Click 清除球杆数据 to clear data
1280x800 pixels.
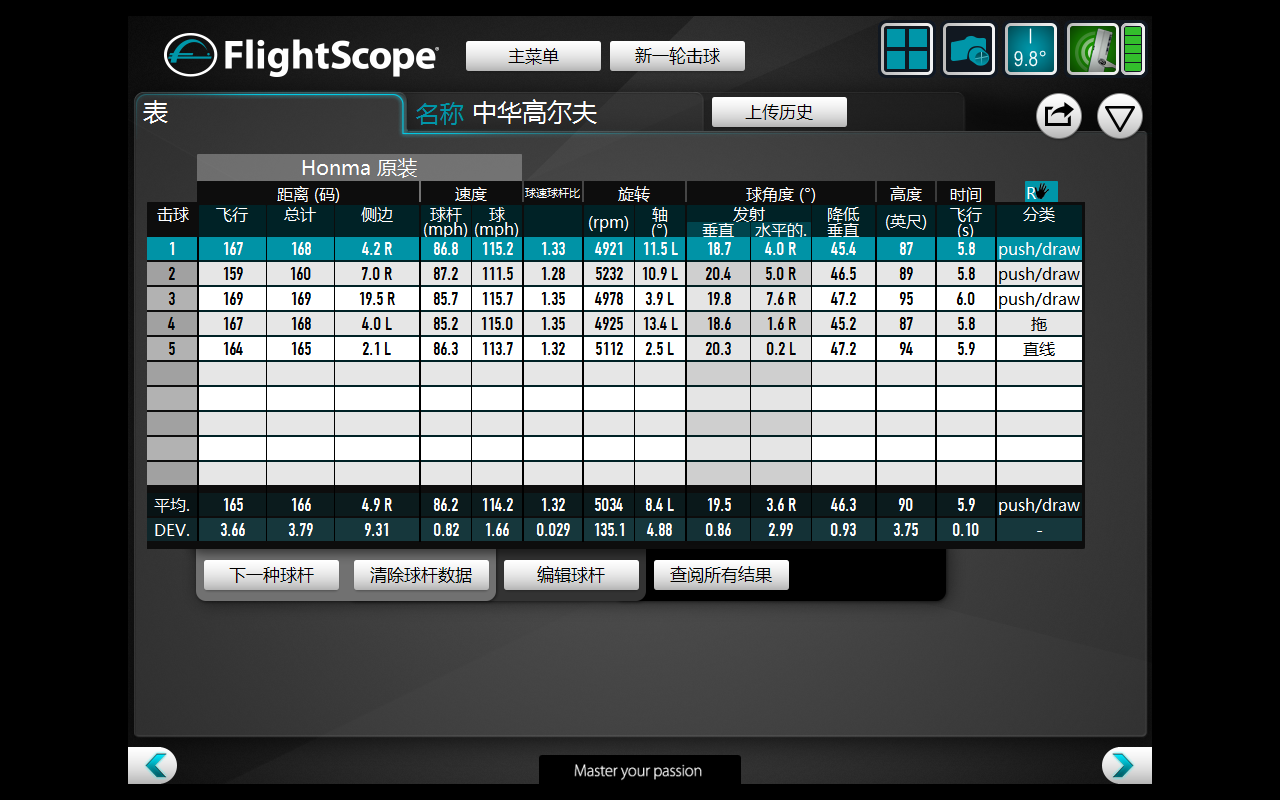pos(421,575)
